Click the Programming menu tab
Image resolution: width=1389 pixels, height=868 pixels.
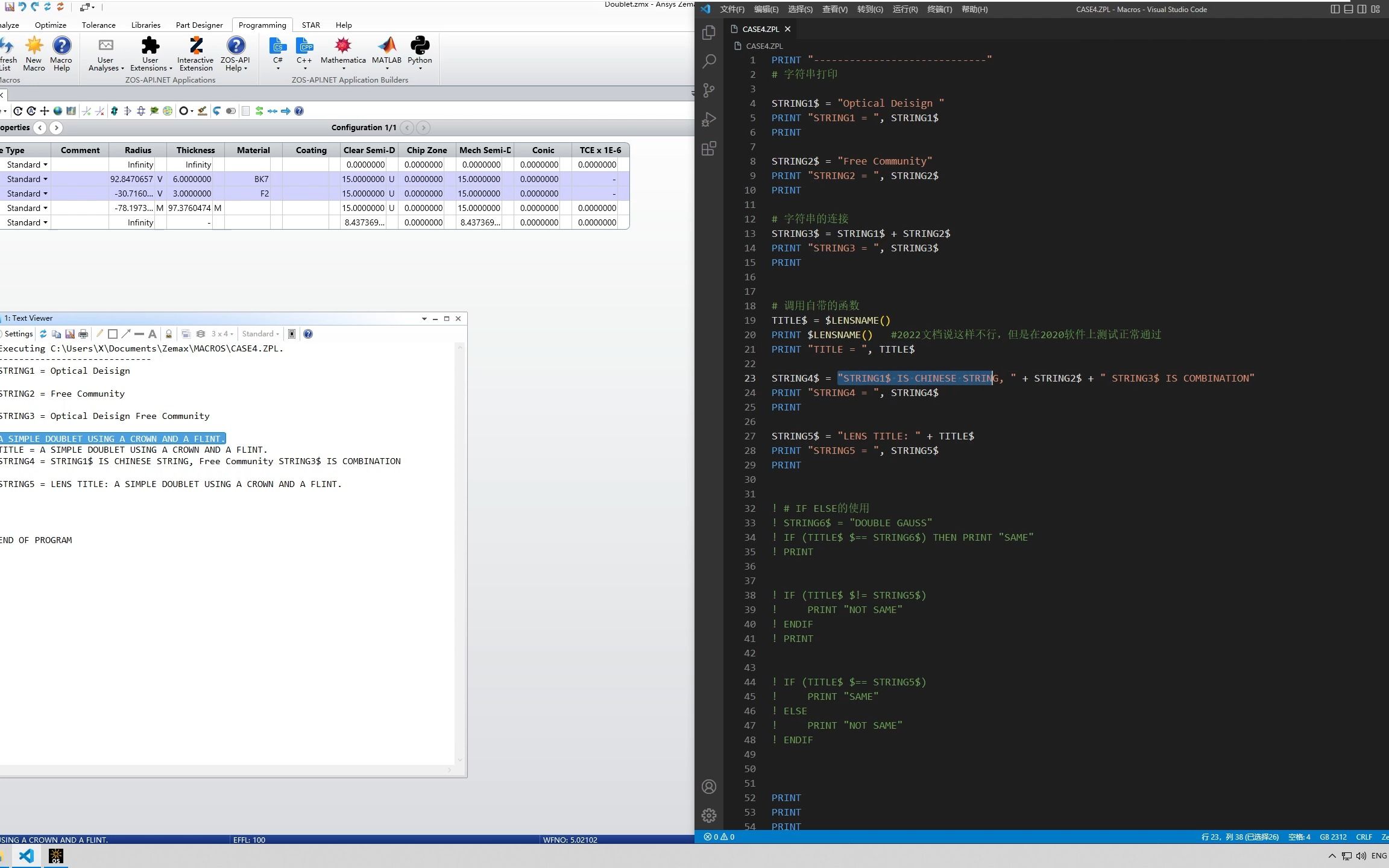262,25
